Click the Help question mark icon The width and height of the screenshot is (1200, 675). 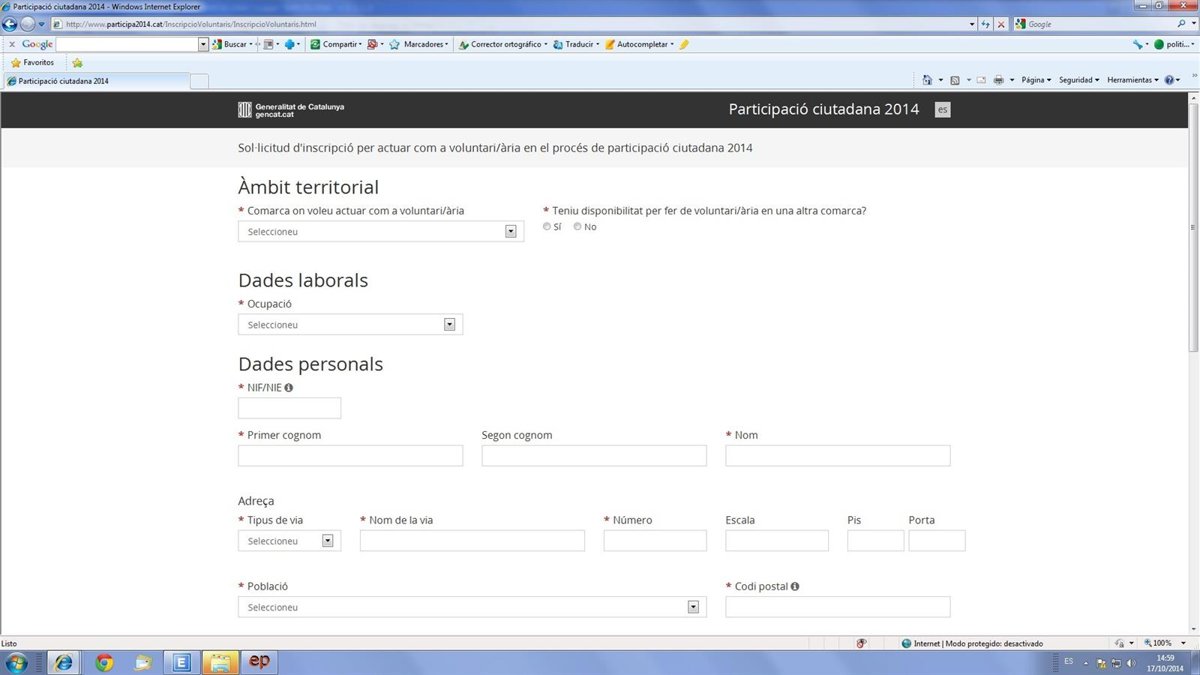coord(1170,80)
